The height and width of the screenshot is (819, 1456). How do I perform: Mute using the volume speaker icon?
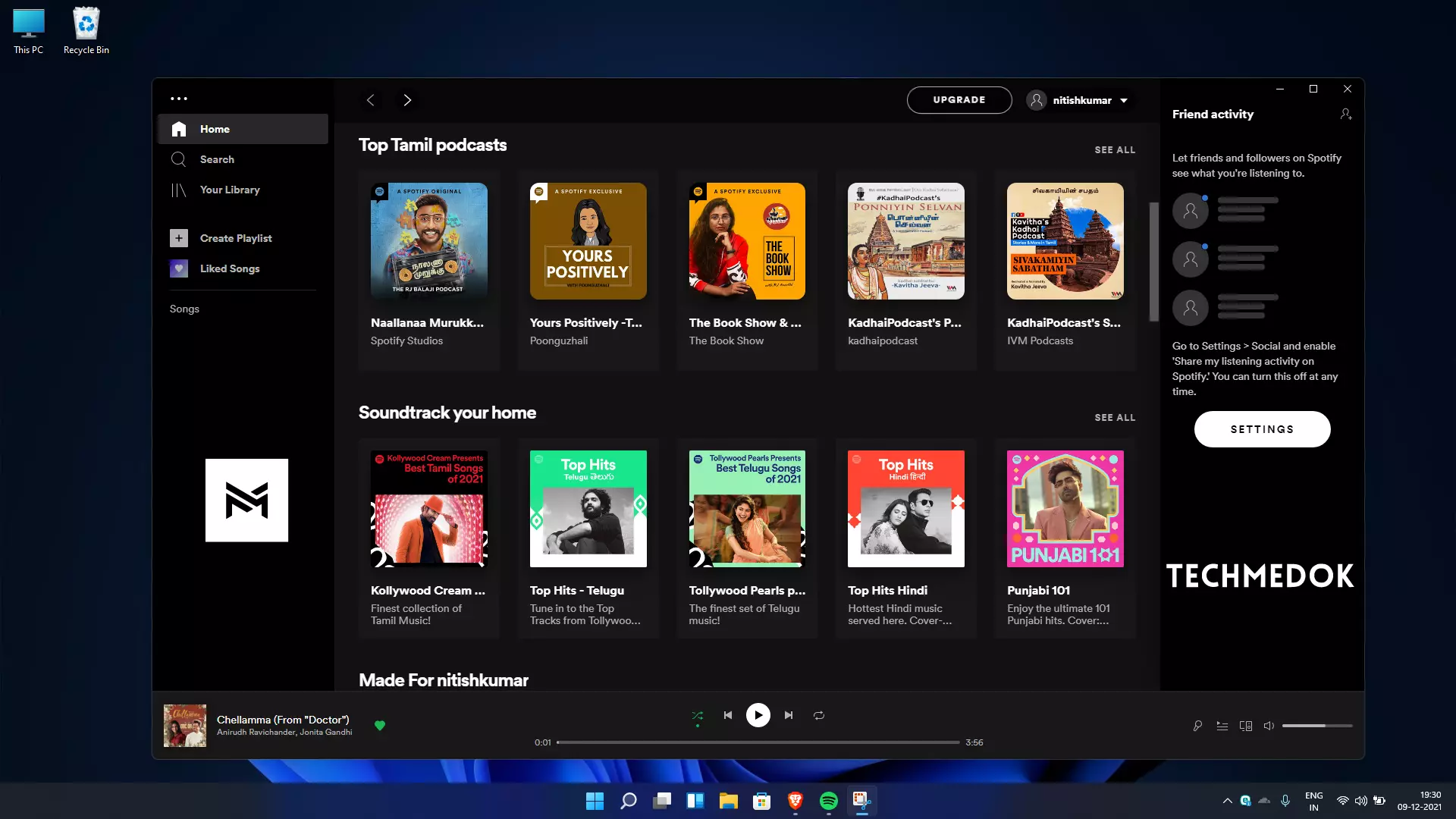[1269, 726]
